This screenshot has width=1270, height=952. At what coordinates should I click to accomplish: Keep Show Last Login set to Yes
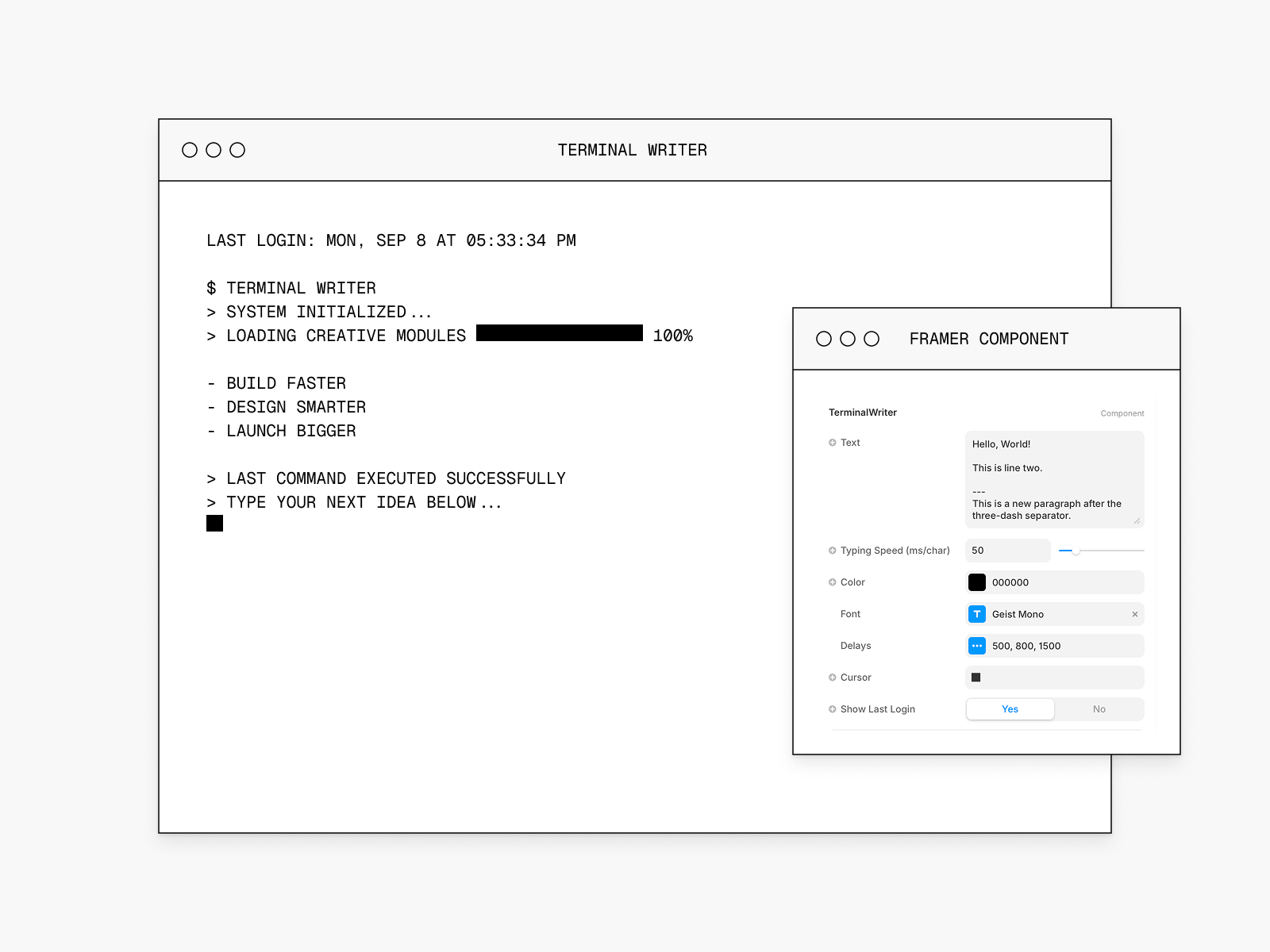[1010, 708]
